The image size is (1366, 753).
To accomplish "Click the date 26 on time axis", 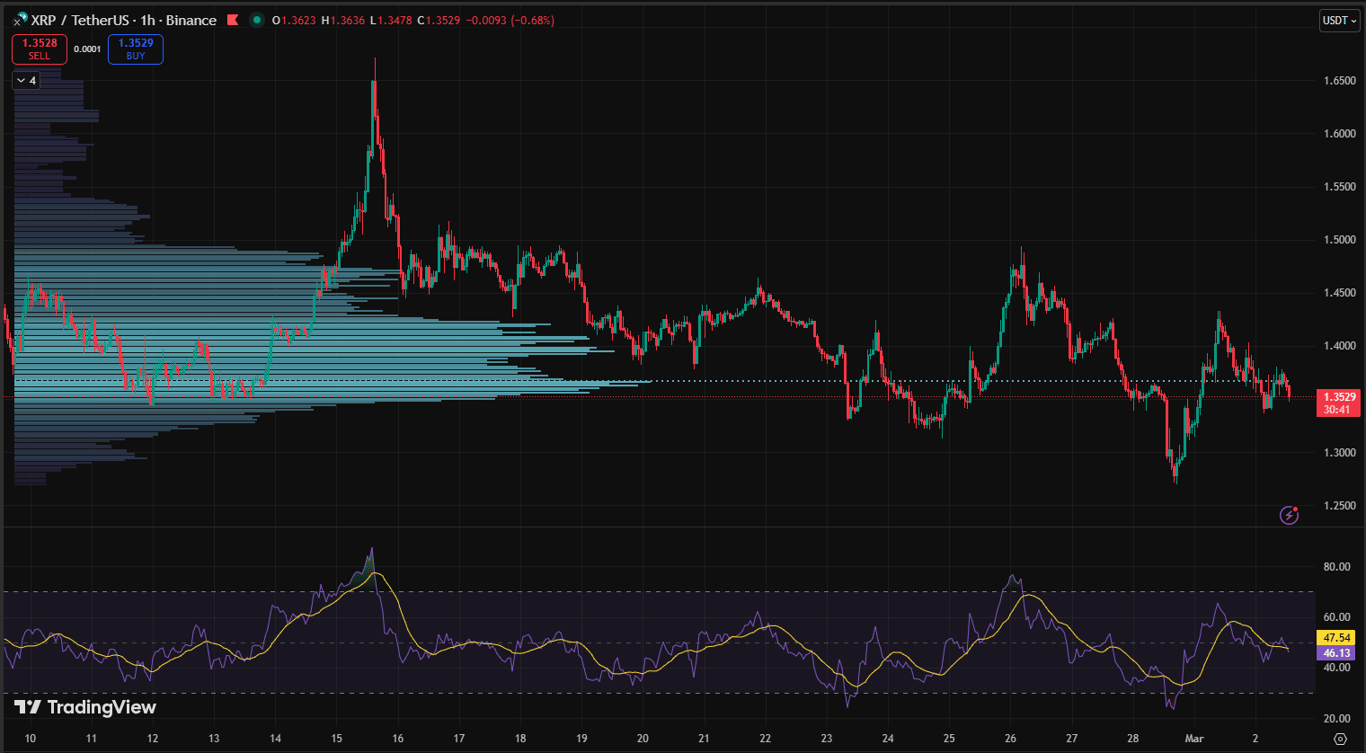I will click(x=1010, y=739).
